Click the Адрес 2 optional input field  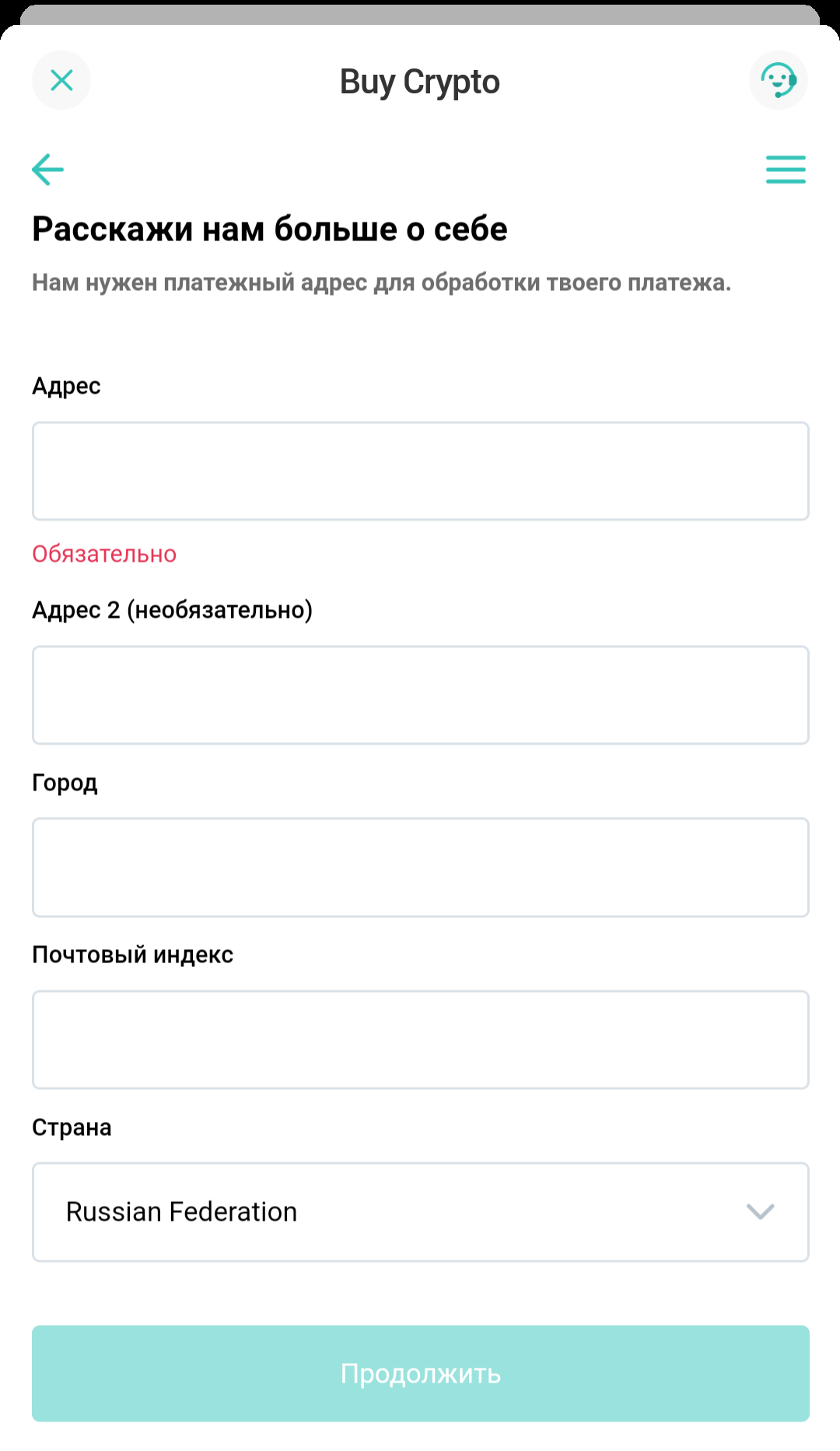pyautogui.click(x=421, y=696)
